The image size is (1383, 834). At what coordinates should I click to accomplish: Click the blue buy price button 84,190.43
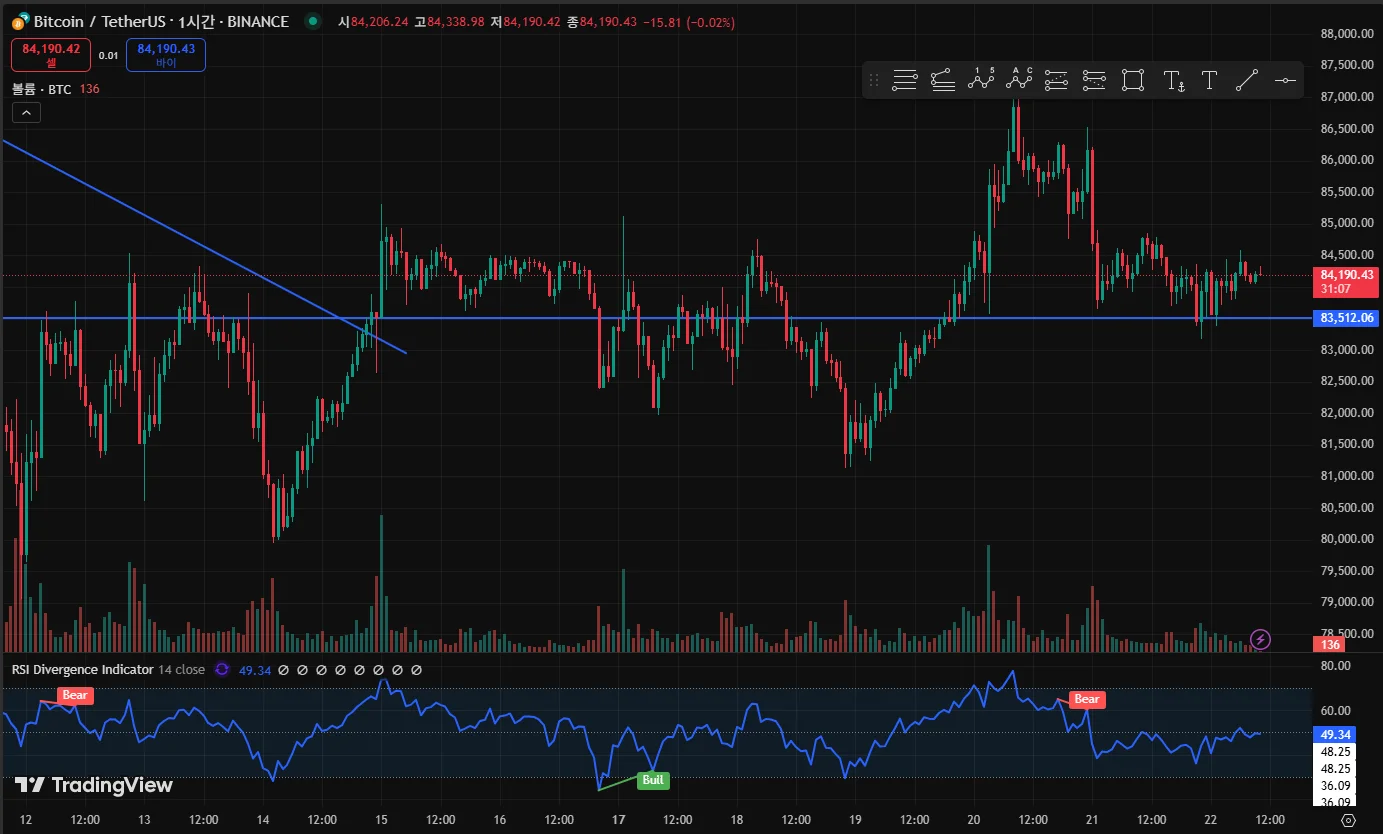point(166,55)
